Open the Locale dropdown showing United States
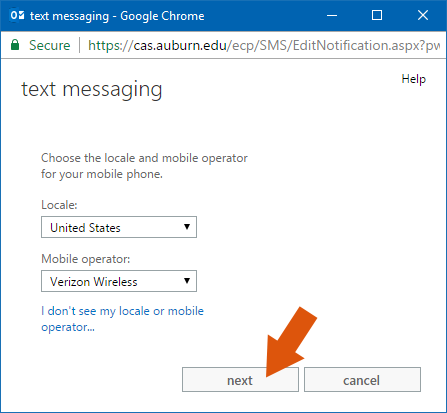This screenshot has width=447, height=413. pyautogui.click(x=119, y=227)
